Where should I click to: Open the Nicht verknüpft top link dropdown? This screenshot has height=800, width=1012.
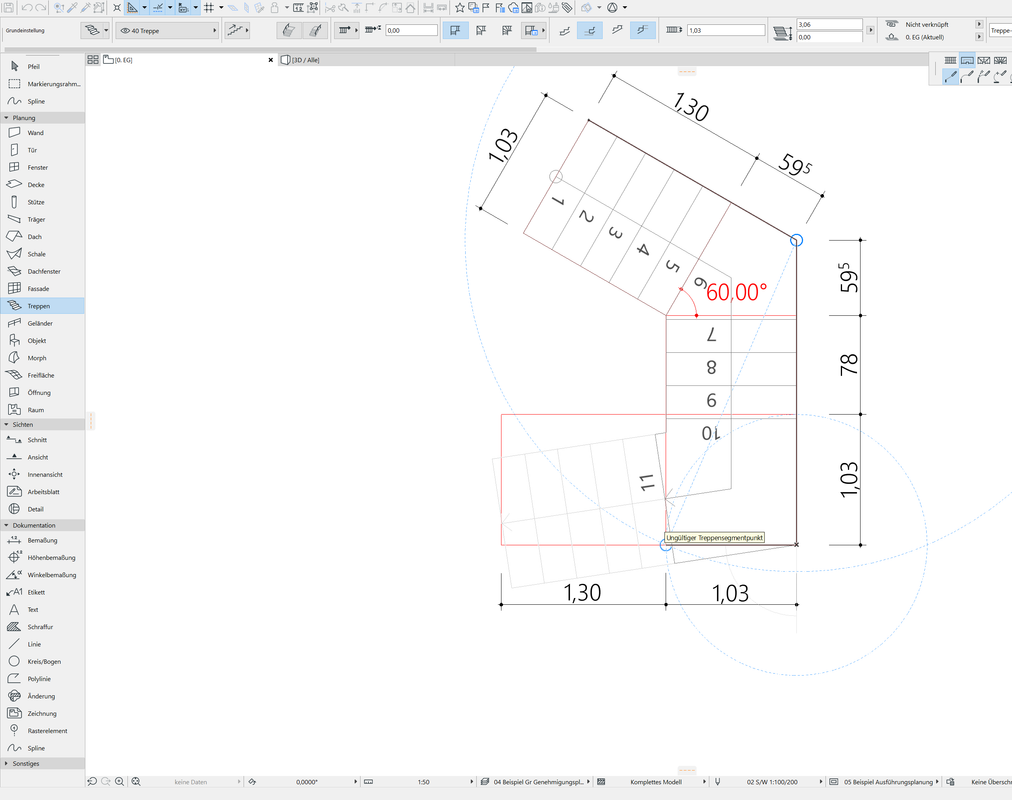[979, 25]
